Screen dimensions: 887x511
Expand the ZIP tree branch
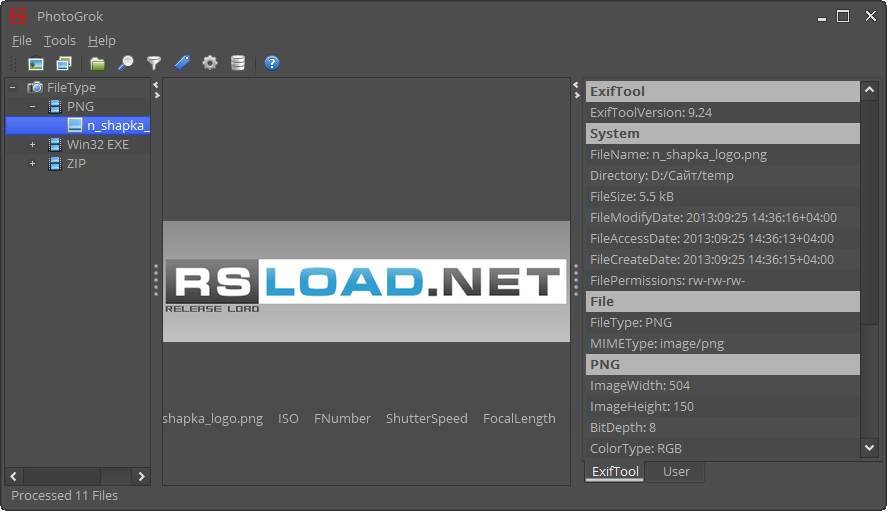pos(32,164)
